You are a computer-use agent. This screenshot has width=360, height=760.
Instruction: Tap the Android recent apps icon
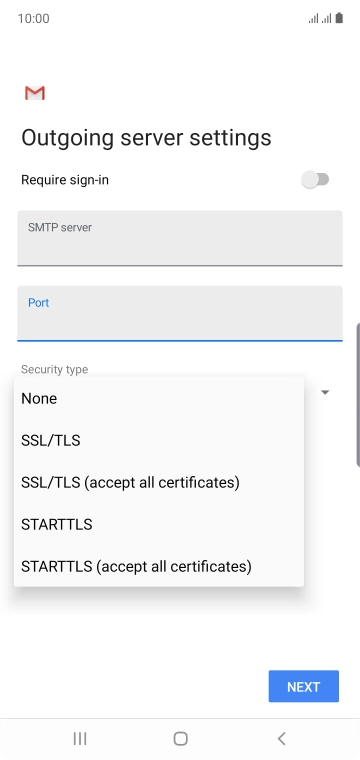pos(80,738)
